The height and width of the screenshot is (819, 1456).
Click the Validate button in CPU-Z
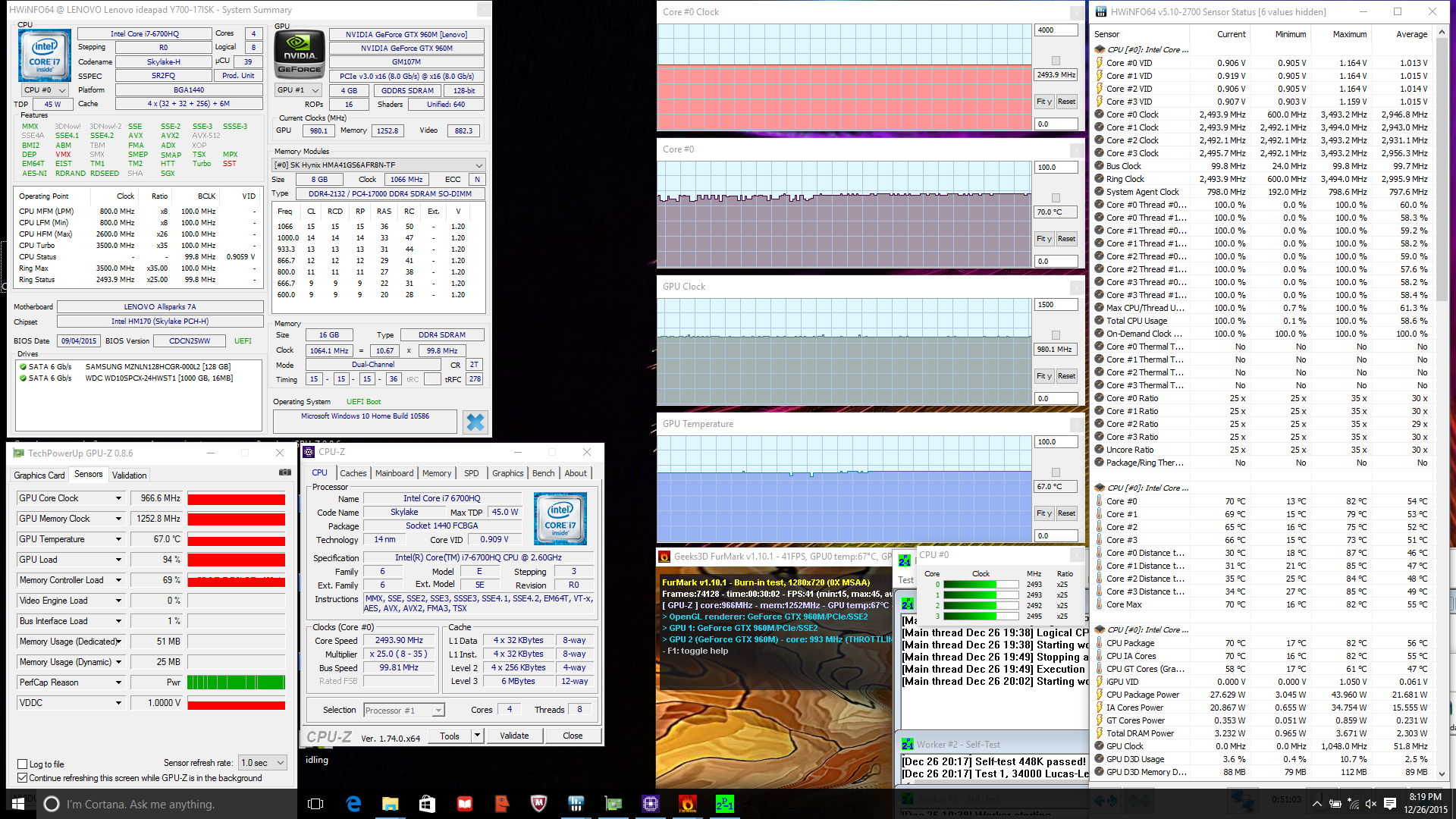tap(514, 736)
